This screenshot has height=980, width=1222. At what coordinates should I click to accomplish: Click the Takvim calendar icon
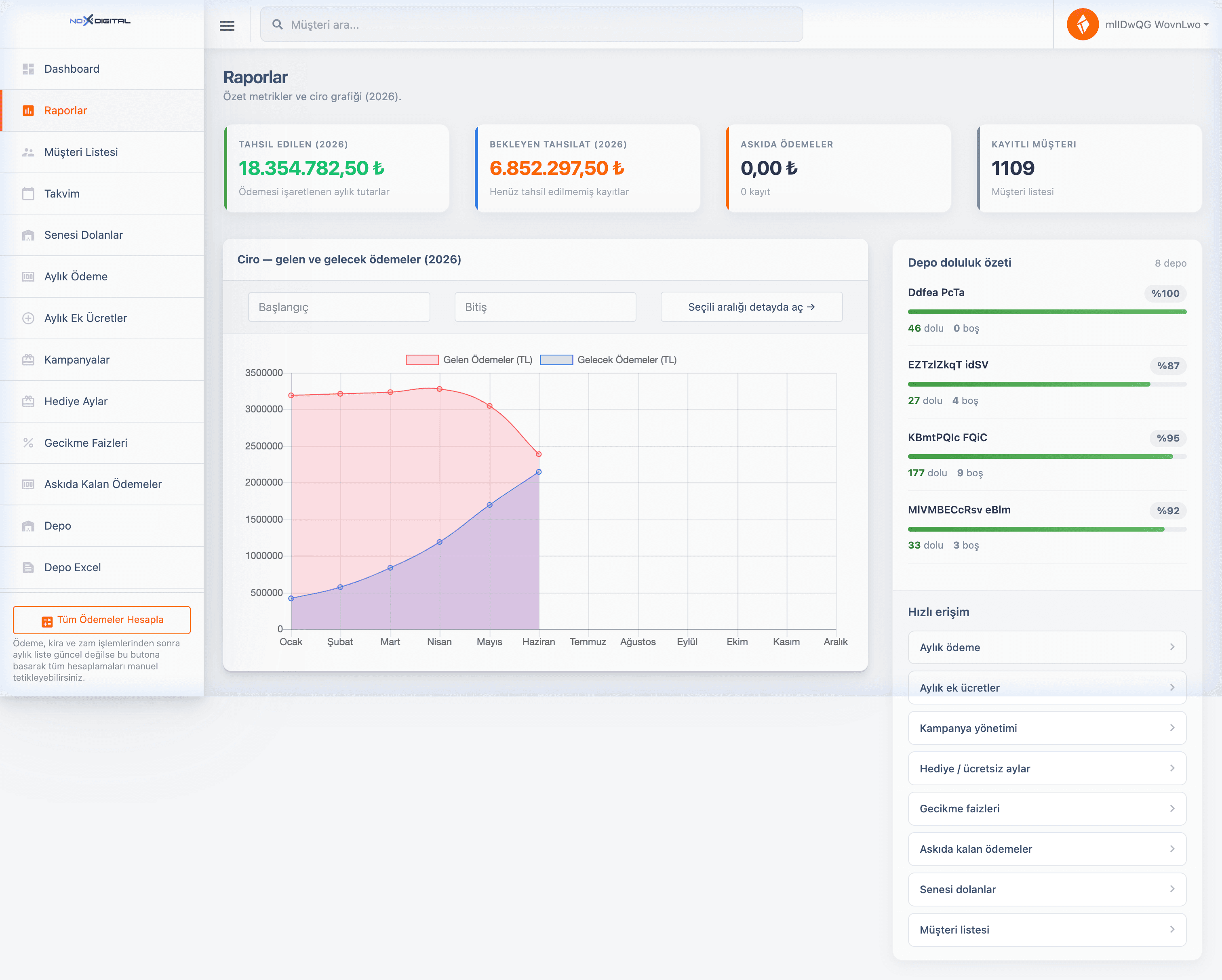pyautogui.click(x=28, y=194)
